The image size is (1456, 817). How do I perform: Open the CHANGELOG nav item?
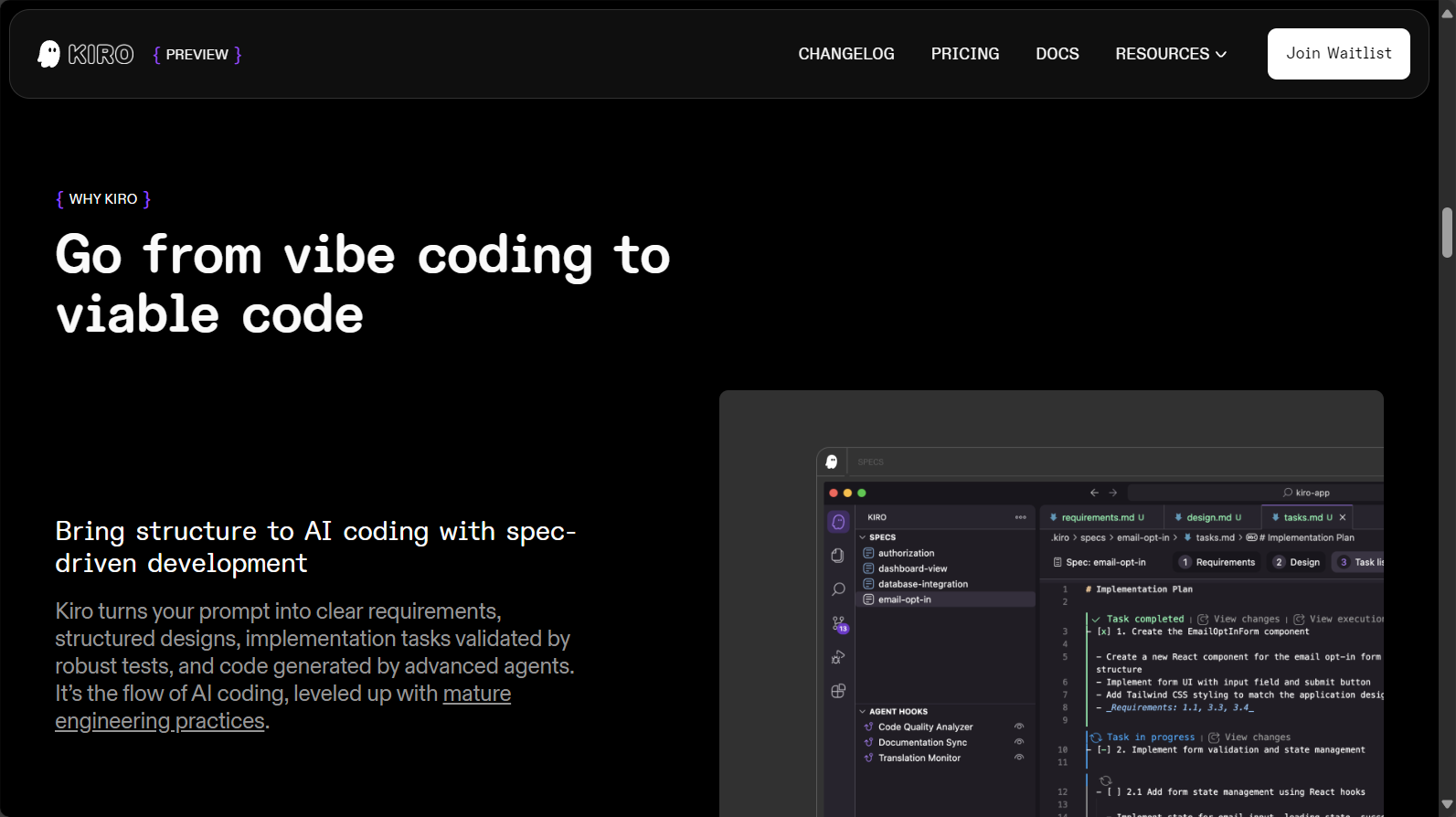[846, 54]
